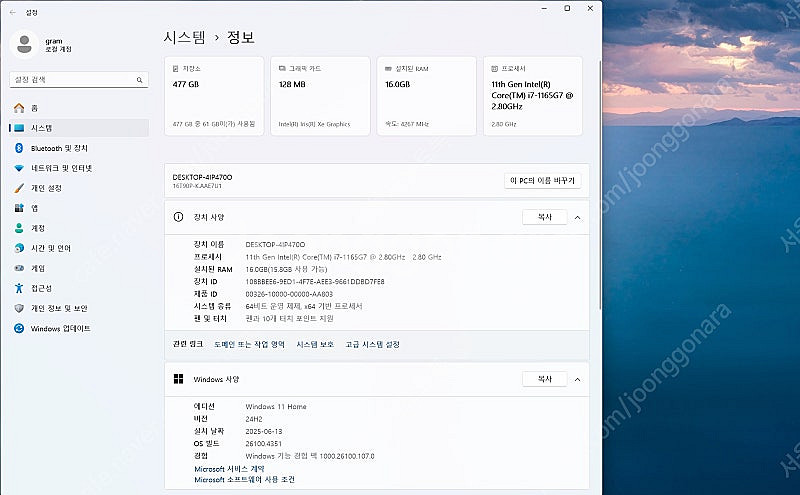Click the 제품 ID value 00326-10000-00000-AA803
The width and height of the screenshot is (800, 495).
(289, 294)
